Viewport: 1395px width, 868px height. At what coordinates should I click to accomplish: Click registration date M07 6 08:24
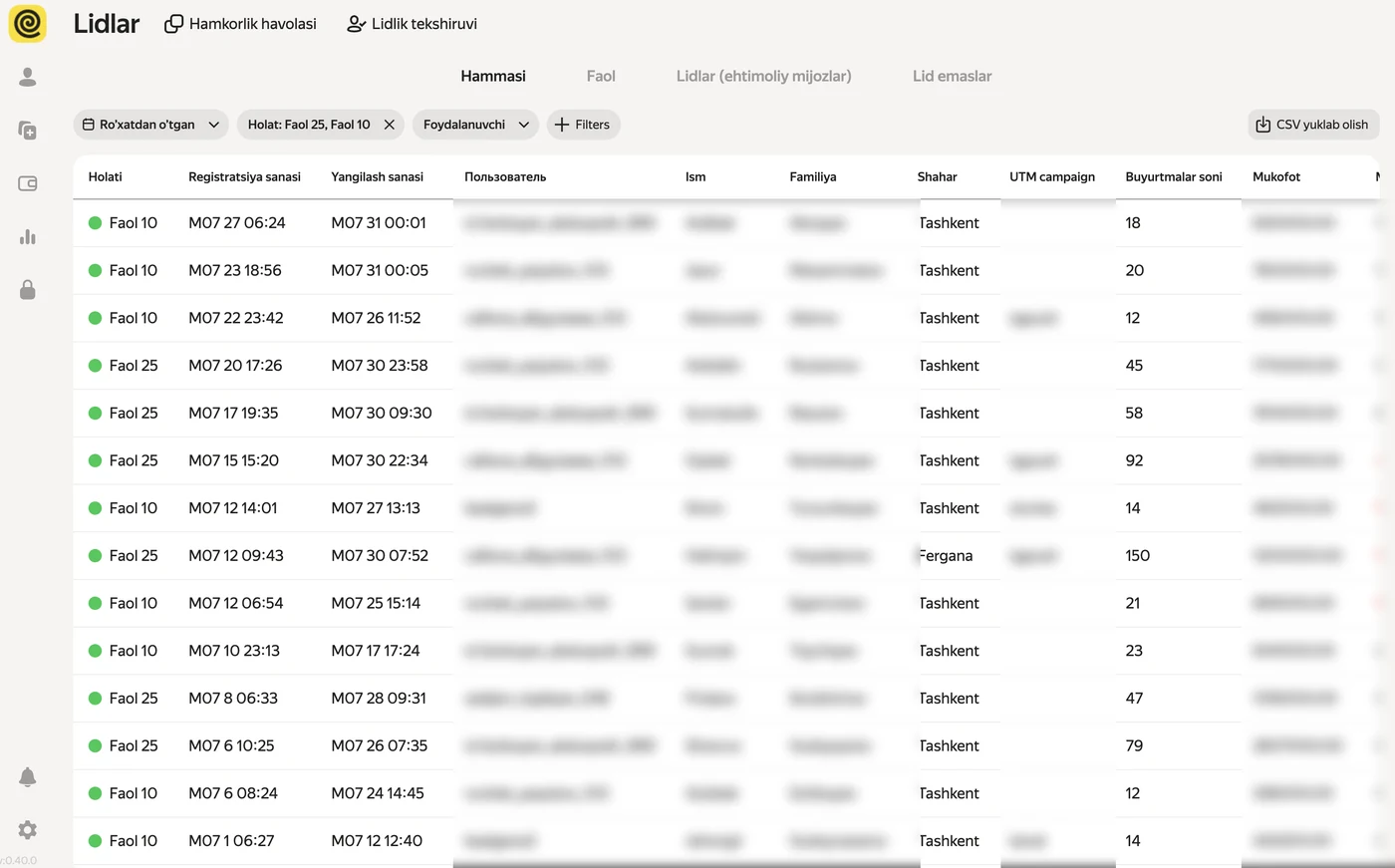coord(233,793)
